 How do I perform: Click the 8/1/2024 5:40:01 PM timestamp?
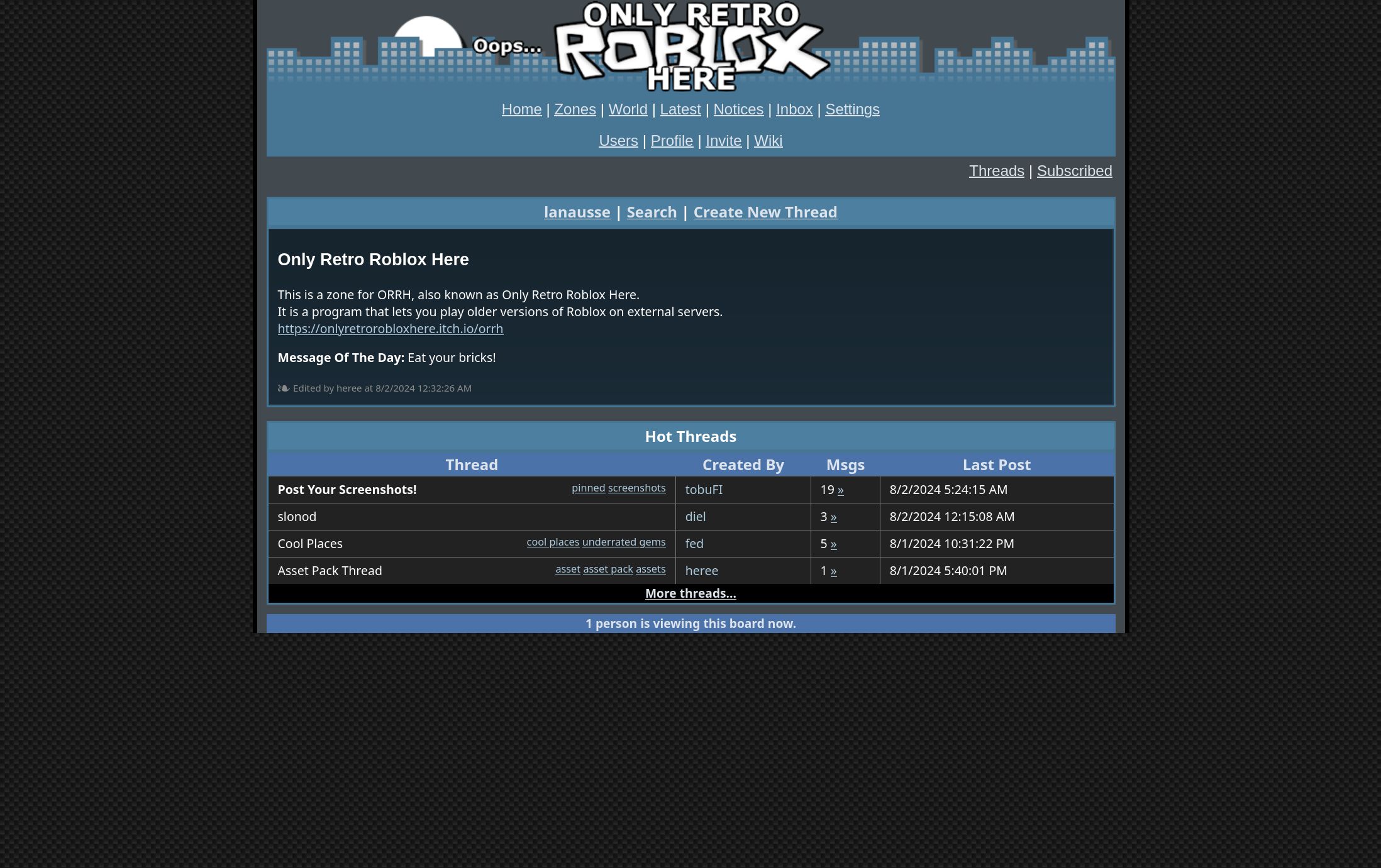tap(948, 571)
